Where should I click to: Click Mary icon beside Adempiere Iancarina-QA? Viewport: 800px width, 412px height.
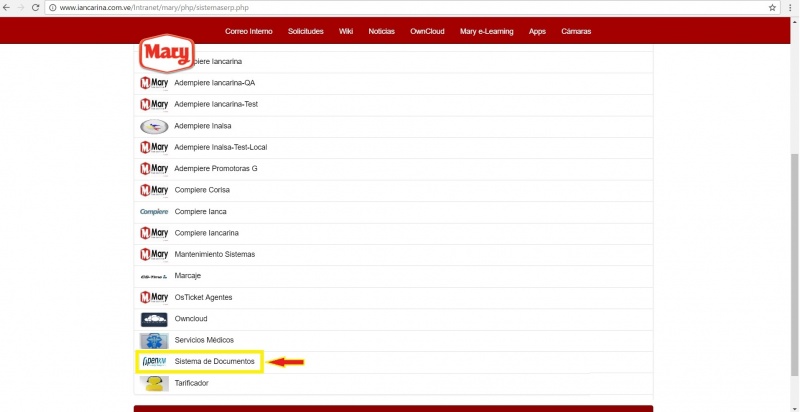(x=154, y=83)
